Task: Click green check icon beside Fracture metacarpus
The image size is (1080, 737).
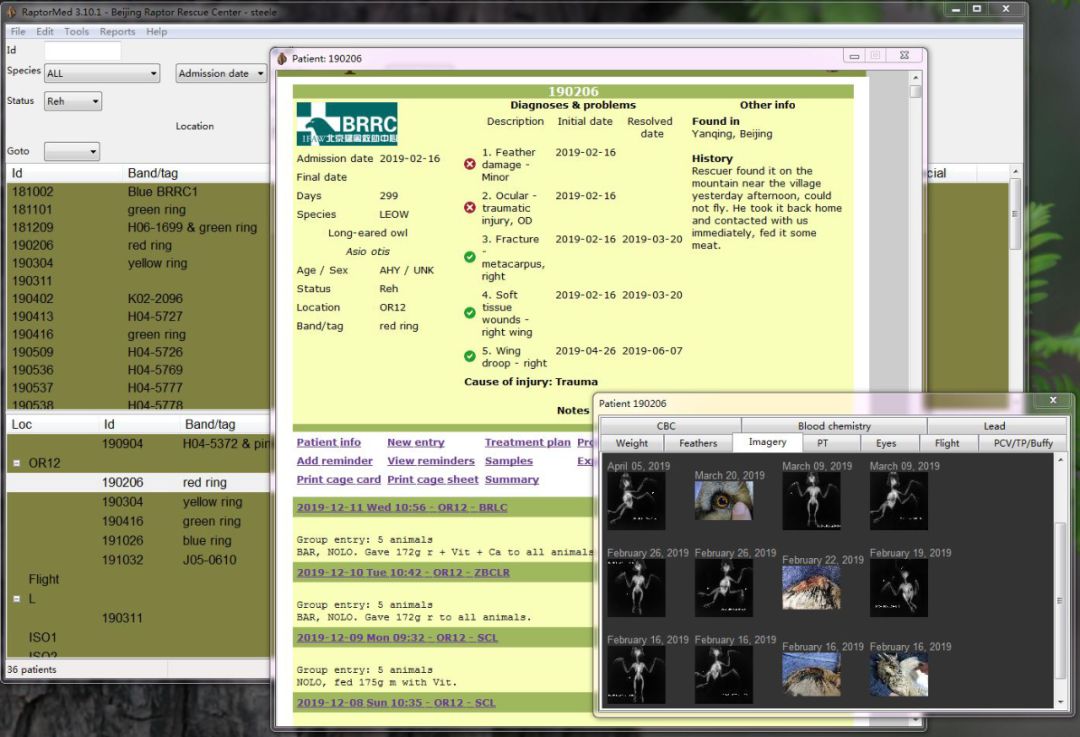Action: point(470,257)
